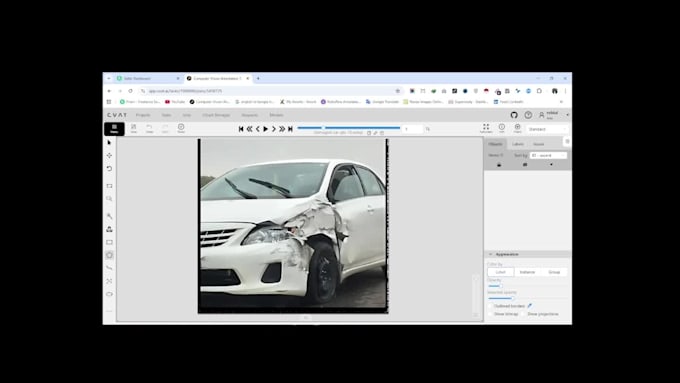Click the Save icon in toolbar
Image resolution: width=680 pixels, height=383 pixels.
click(x=134, y=128)
